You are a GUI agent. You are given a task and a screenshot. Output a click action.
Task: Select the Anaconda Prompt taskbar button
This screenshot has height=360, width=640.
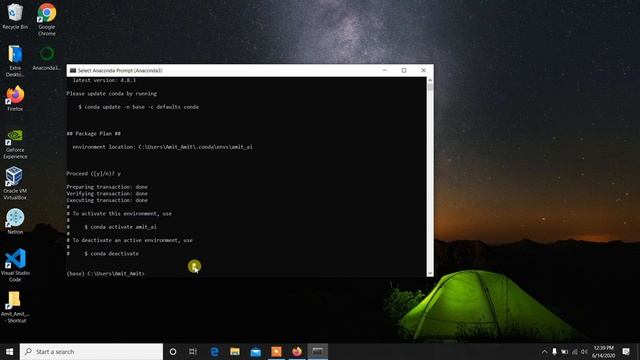318,351
